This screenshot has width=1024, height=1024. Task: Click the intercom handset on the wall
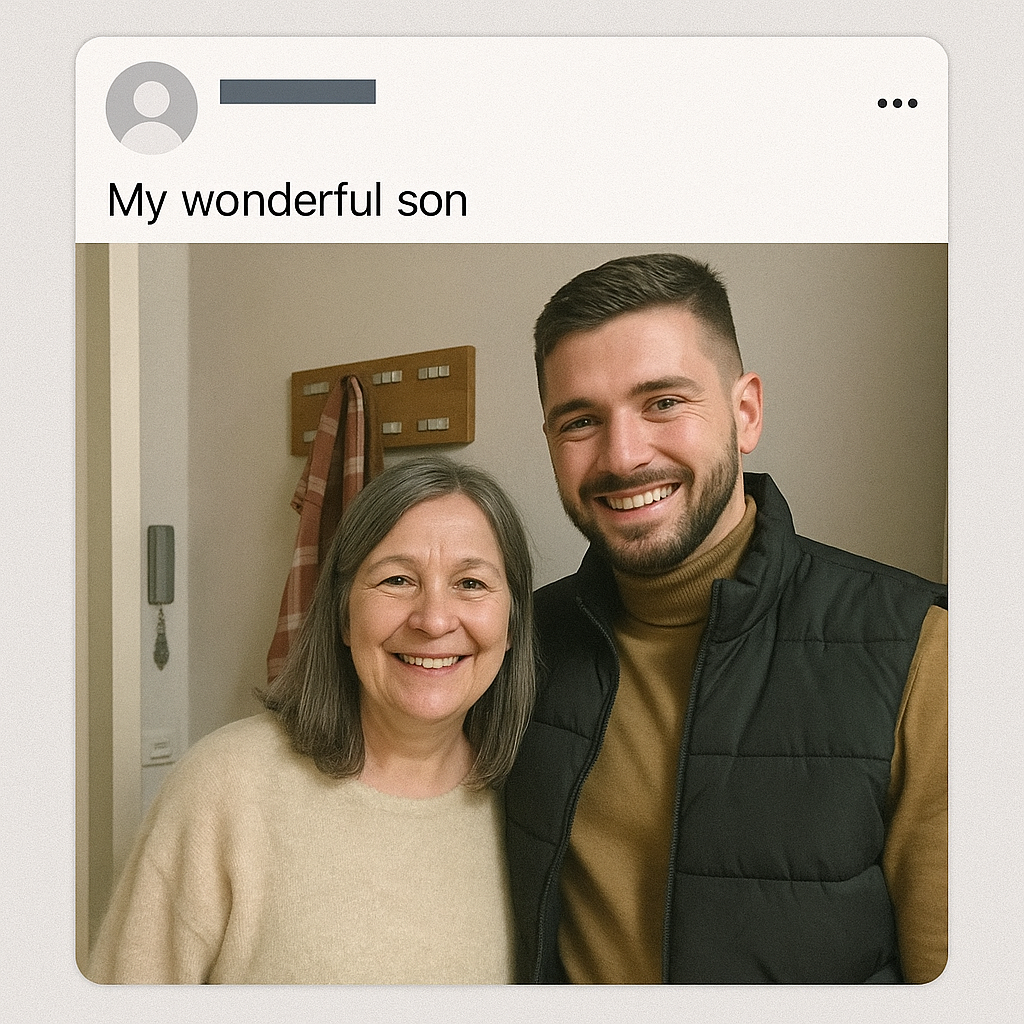click(x=161, y=566)
